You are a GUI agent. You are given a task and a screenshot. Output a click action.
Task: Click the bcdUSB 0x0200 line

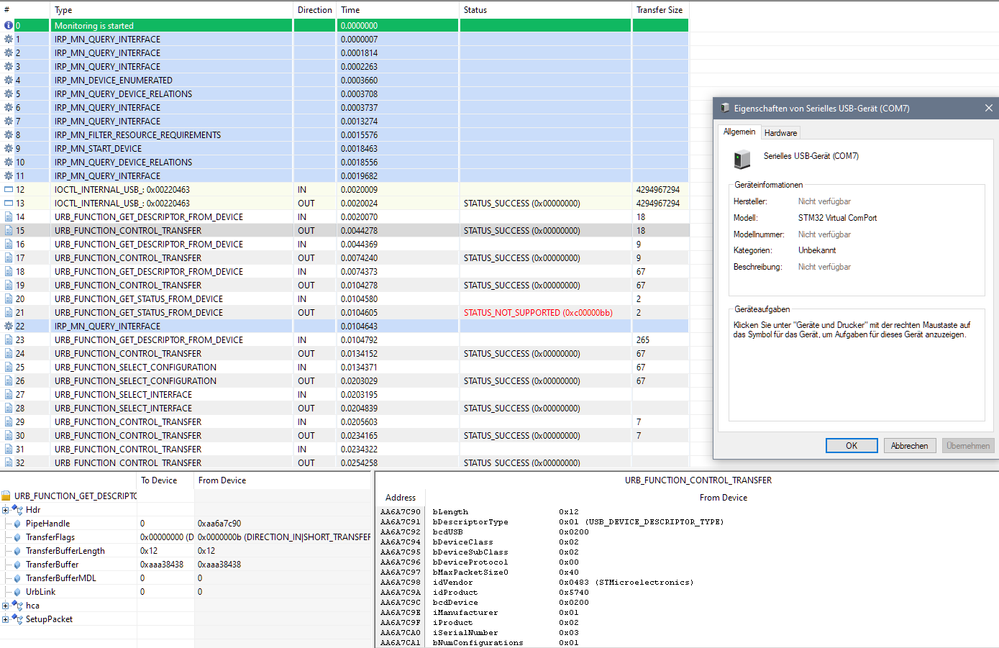pos(484,532)
